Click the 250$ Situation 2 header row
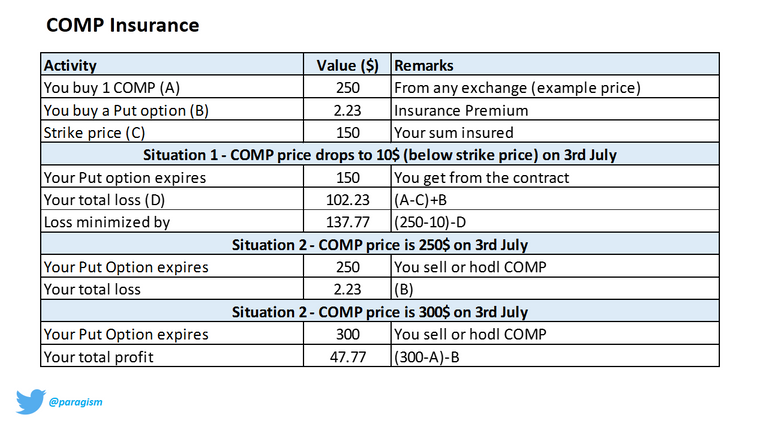768x432 pixels. 380,244
